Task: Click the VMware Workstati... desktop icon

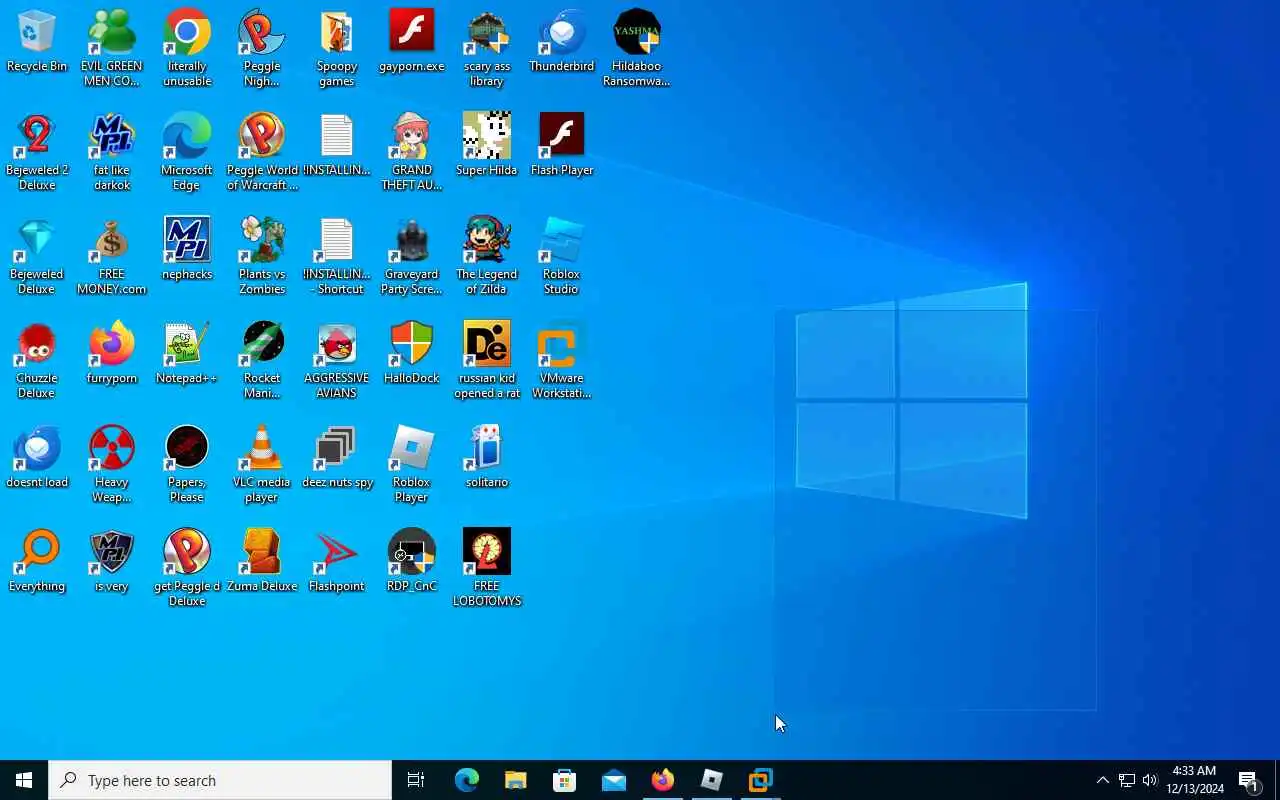Action: coord(562,360)
